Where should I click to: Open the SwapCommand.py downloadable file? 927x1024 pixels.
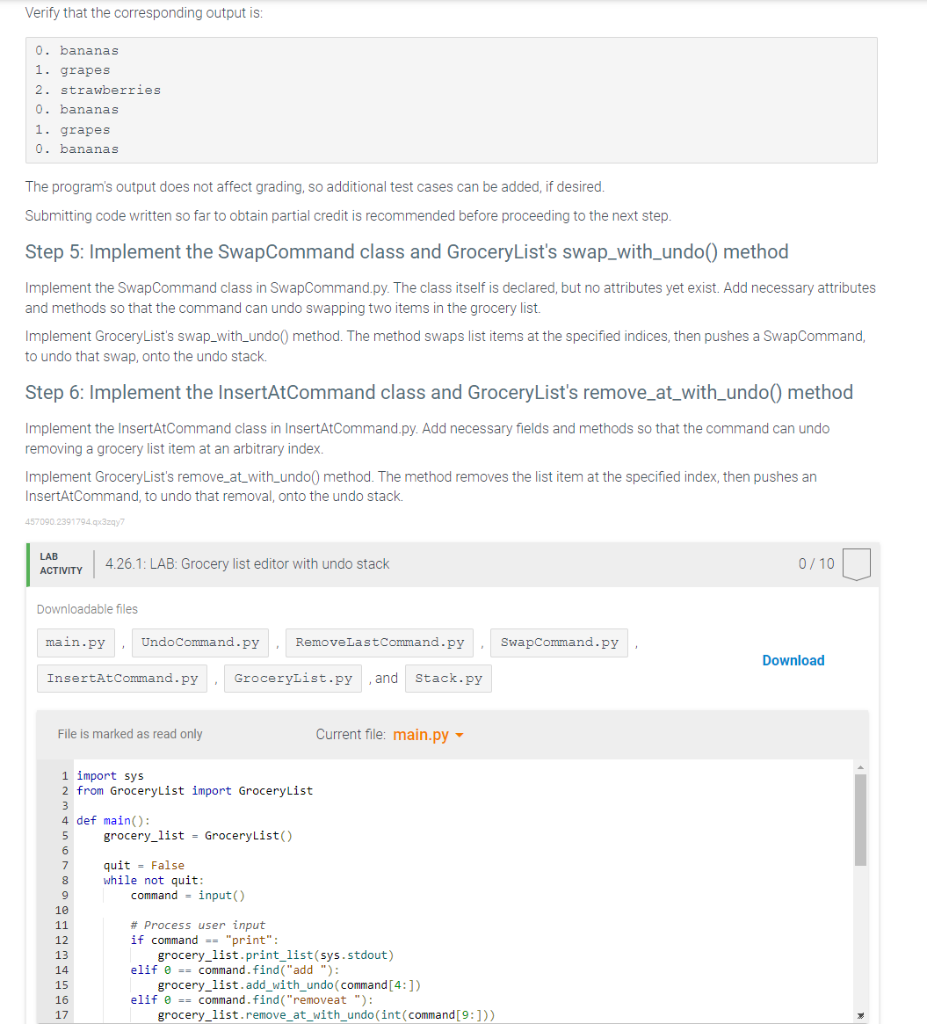[558, 643]
